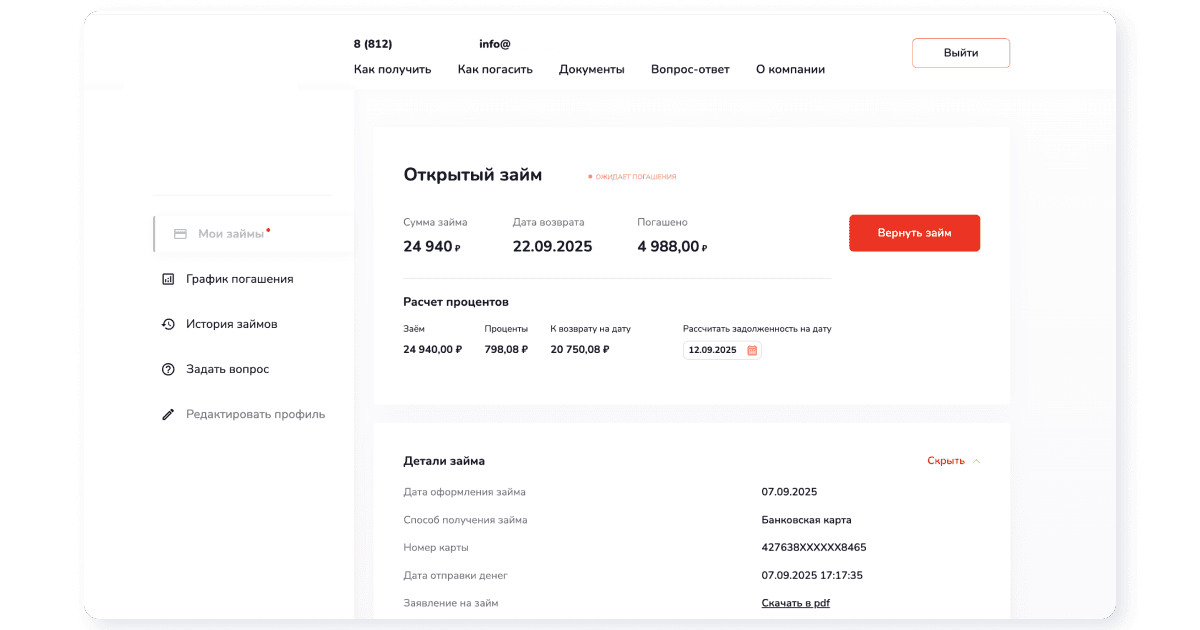Navigate to Документы in the top menu
This screenshot has width=1200, height=630.
pyautogui.click(x=591, y=69)
